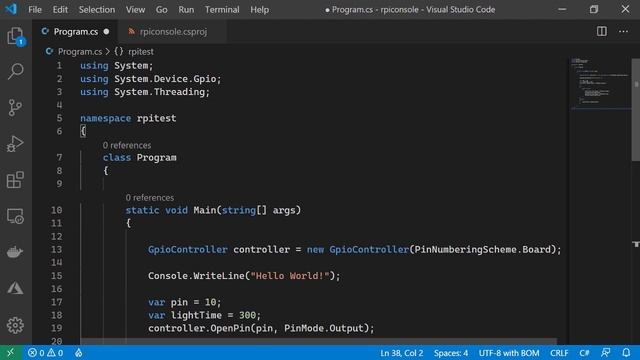
Task: Click the horizontal editor scrollbar
Action: [318, 341]
